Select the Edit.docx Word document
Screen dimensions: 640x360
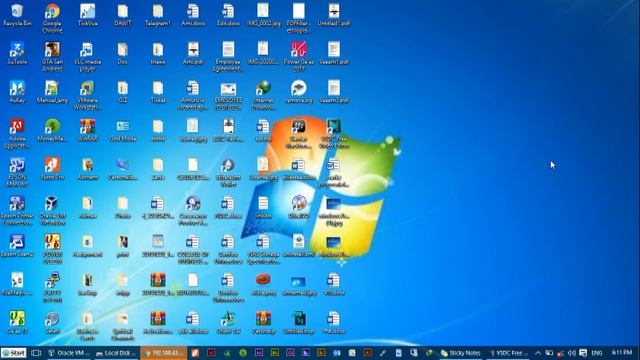point(228,15)
